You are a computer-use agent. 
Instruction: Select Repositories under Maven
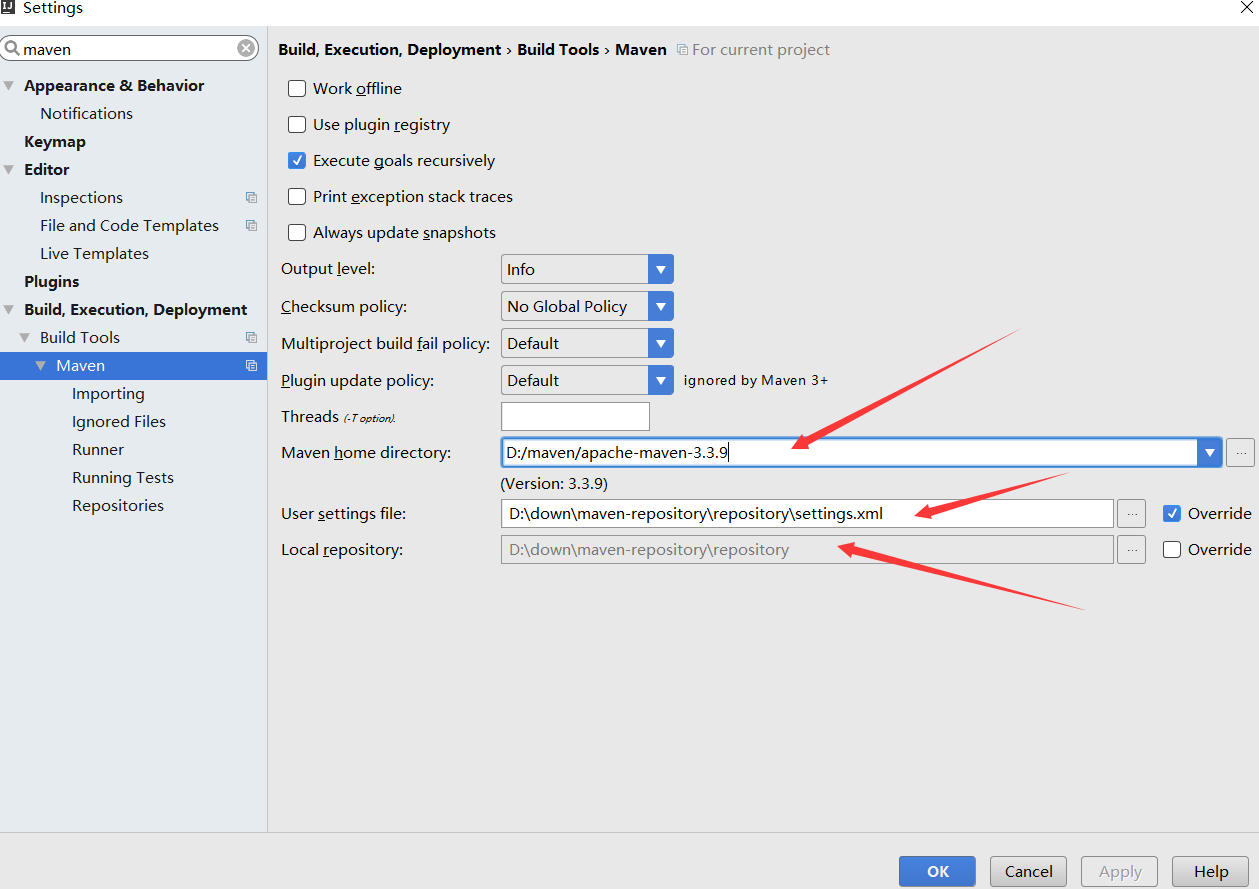[118, 506]
